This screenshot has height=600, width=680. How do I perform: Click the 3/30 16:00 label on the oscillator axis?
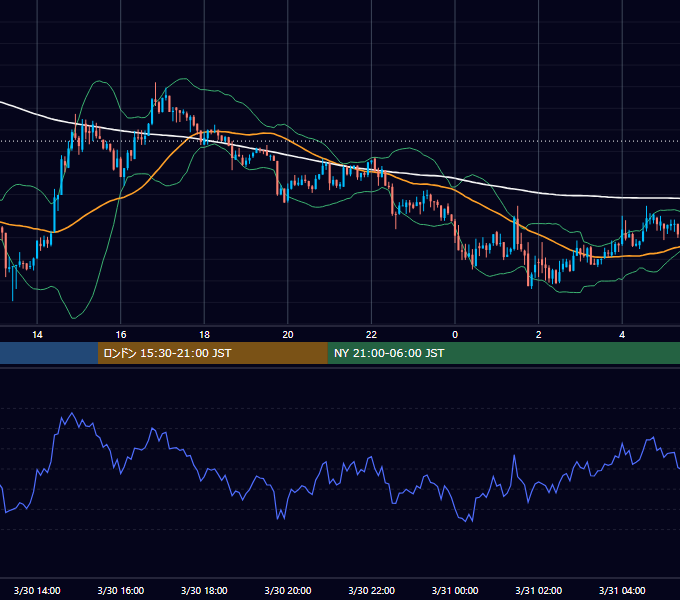click(x=121, y=590)
